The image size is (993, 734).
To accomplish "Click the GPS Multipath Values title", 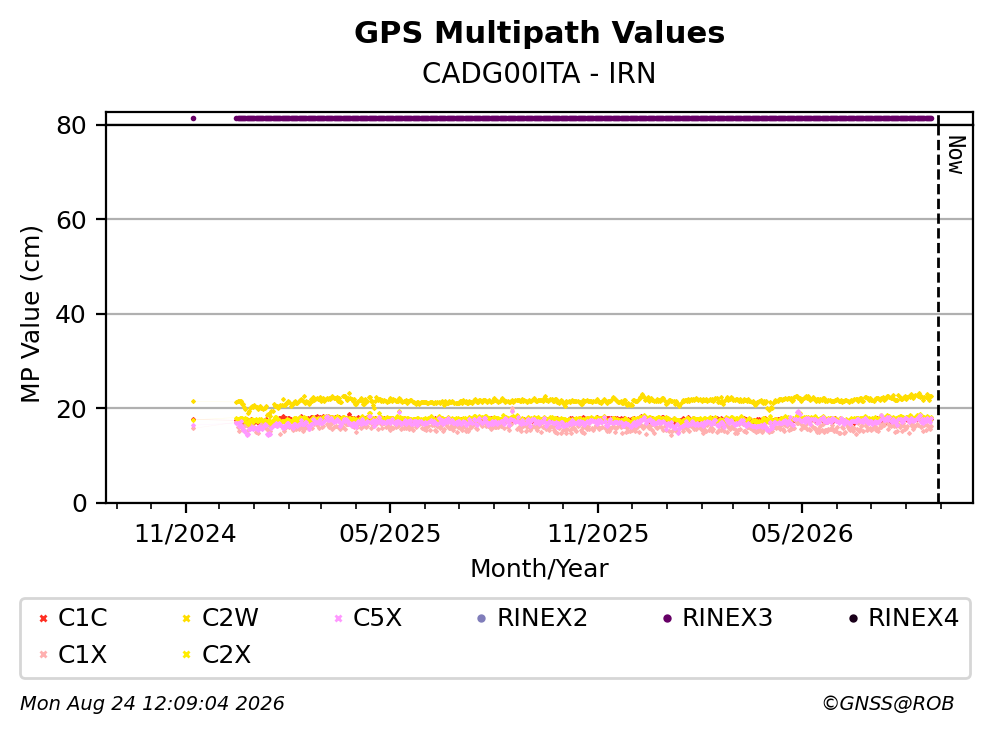I will 539,33.
